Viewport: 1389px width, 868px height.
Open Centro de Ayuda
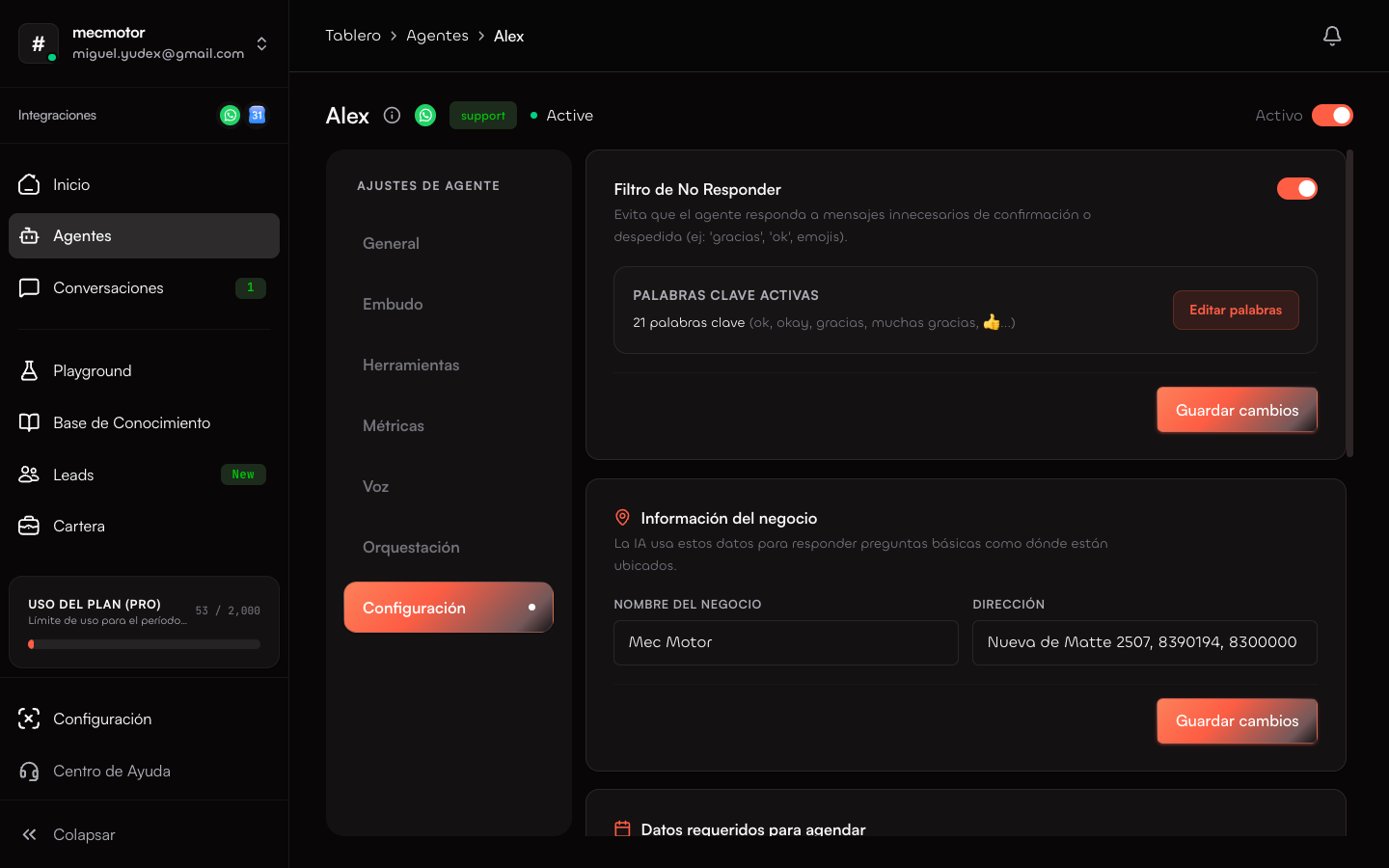coord(144,771)
